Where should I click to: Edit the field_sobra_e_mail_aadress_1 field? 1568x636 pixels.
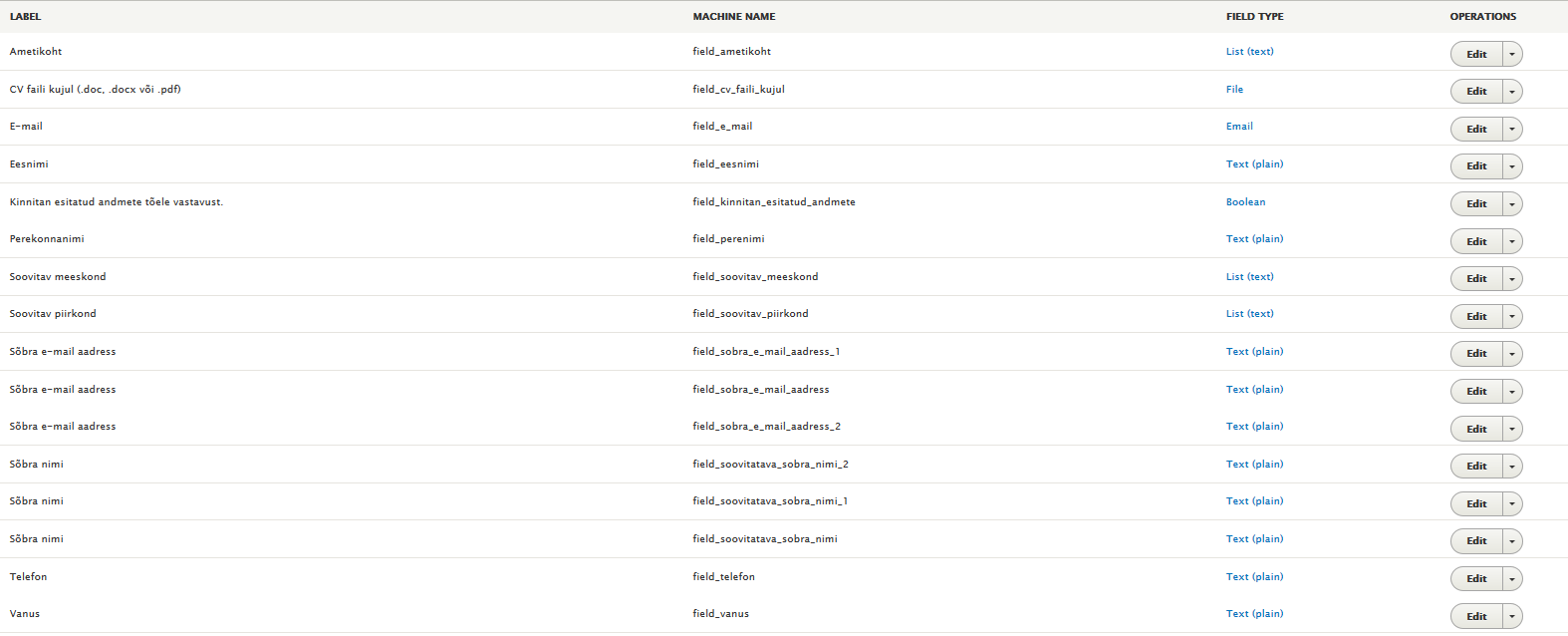coord(1475,354)
